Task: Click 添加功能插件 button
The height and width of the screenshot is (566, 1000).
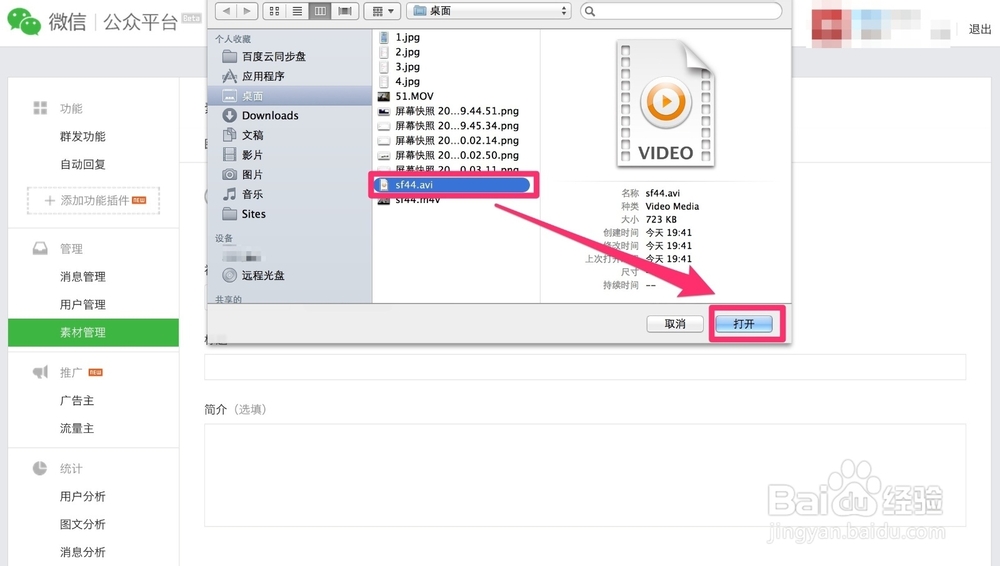Action: pos(93,200)
